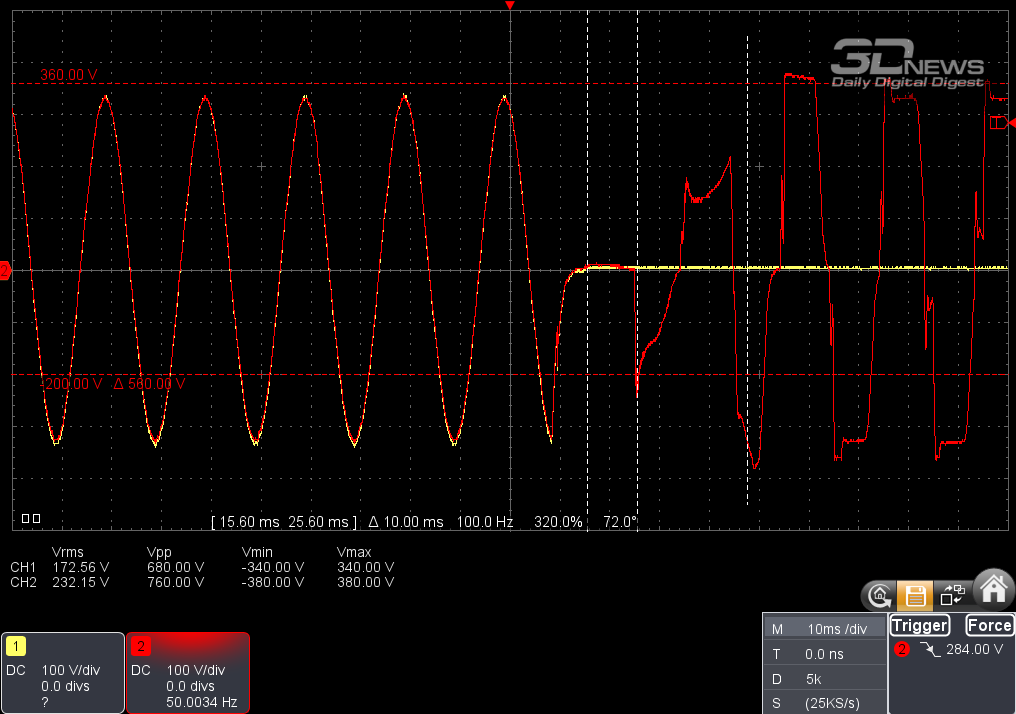The image size is (1016, 714).
Task: Open the D 5k record depth setting
Action: pos(824,679)
